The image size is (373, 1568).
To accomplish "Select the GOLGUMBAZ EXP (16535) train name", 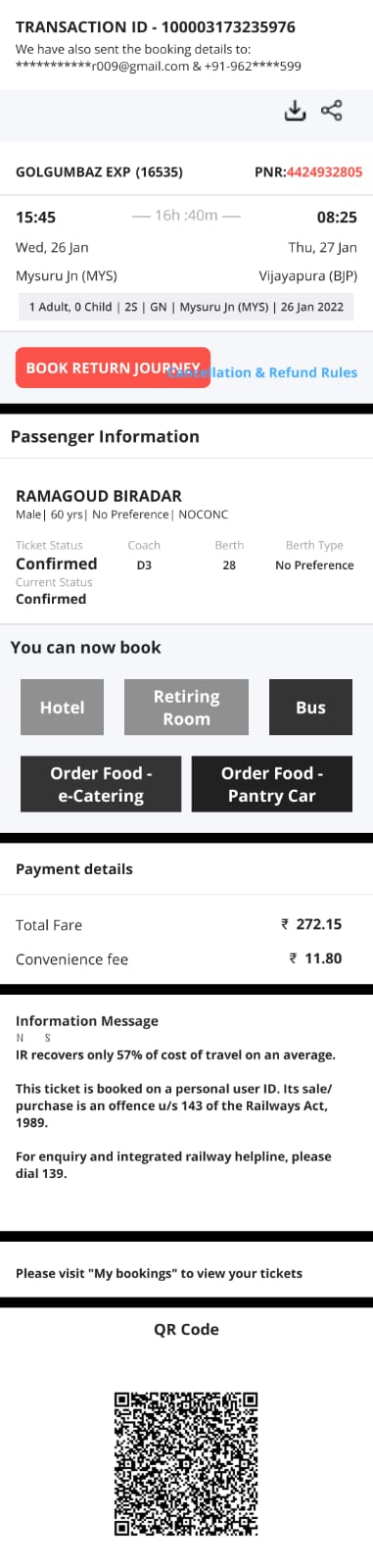I will coord(99,171).
